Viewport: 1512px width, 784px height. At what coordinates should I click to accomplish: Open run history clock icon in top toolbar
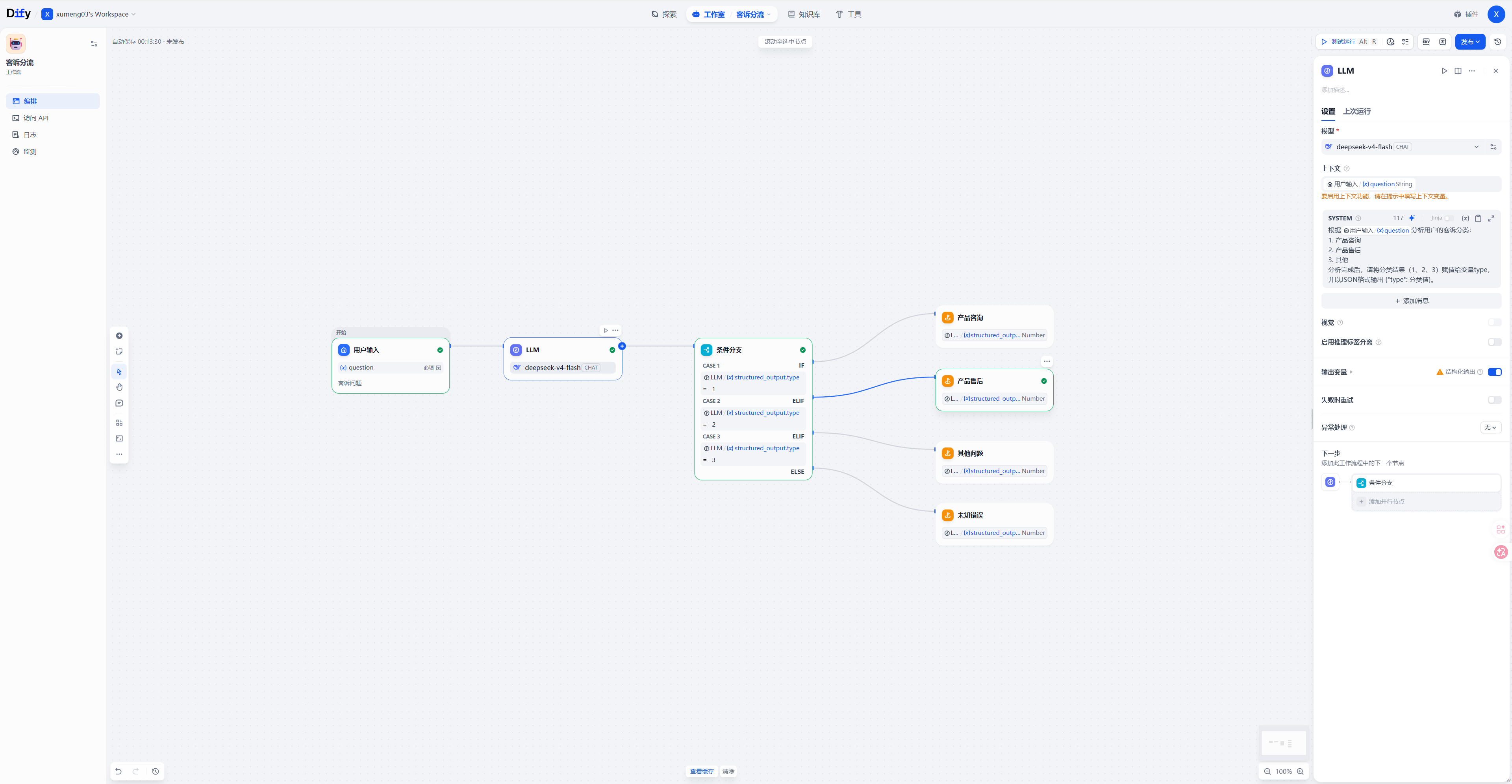[1390, 42]
